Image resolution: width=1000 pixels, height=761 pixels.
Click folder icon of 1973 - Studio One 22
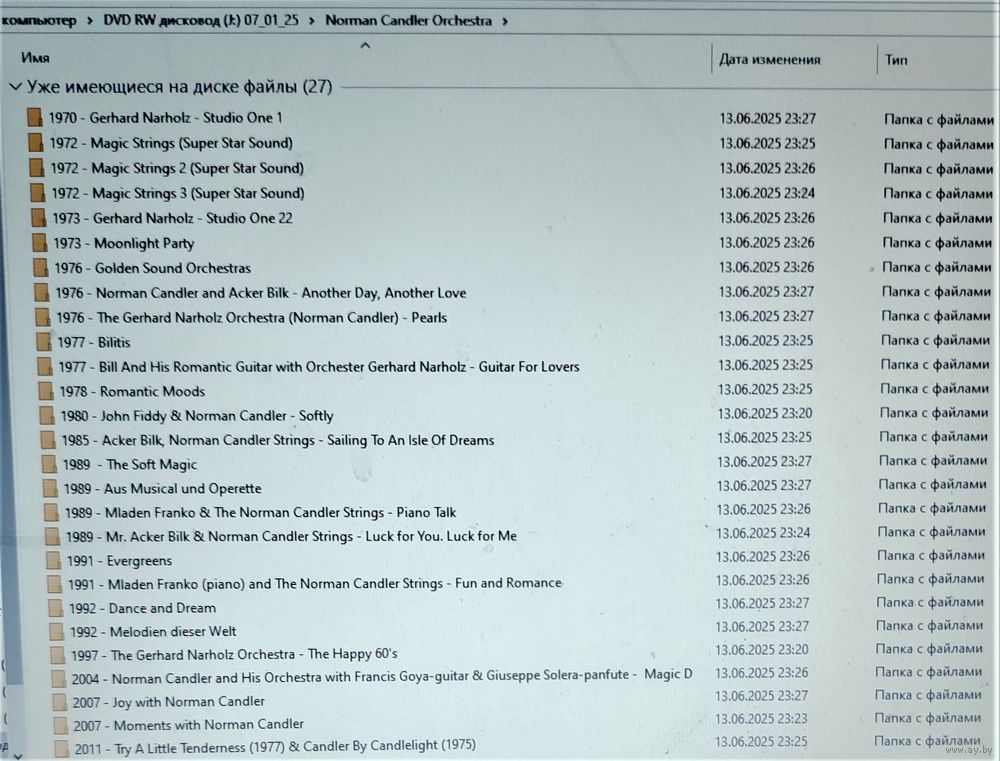click(x=38, y=218)
